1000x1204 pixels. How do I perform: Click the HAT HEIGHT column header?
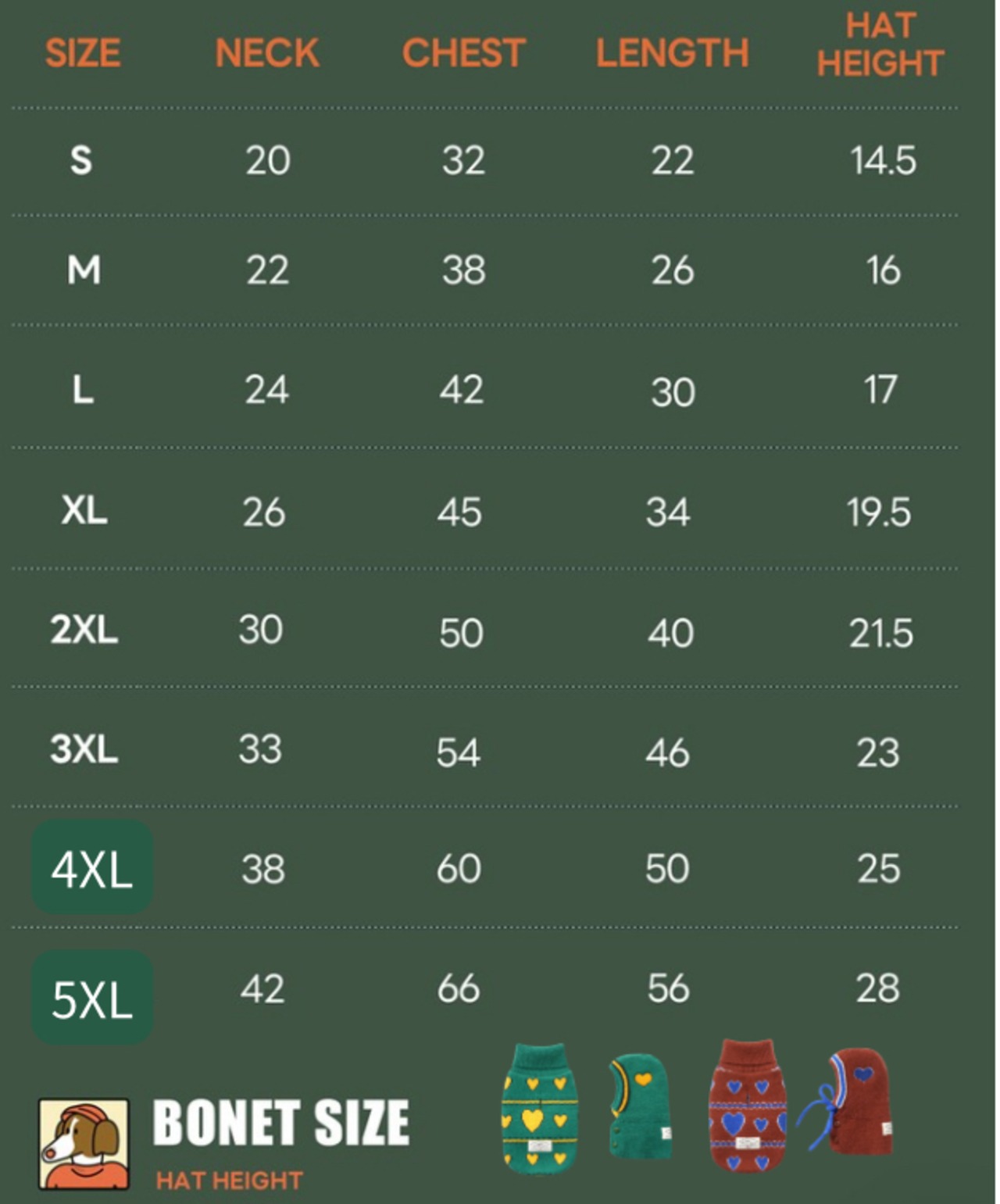click(880, 45)
